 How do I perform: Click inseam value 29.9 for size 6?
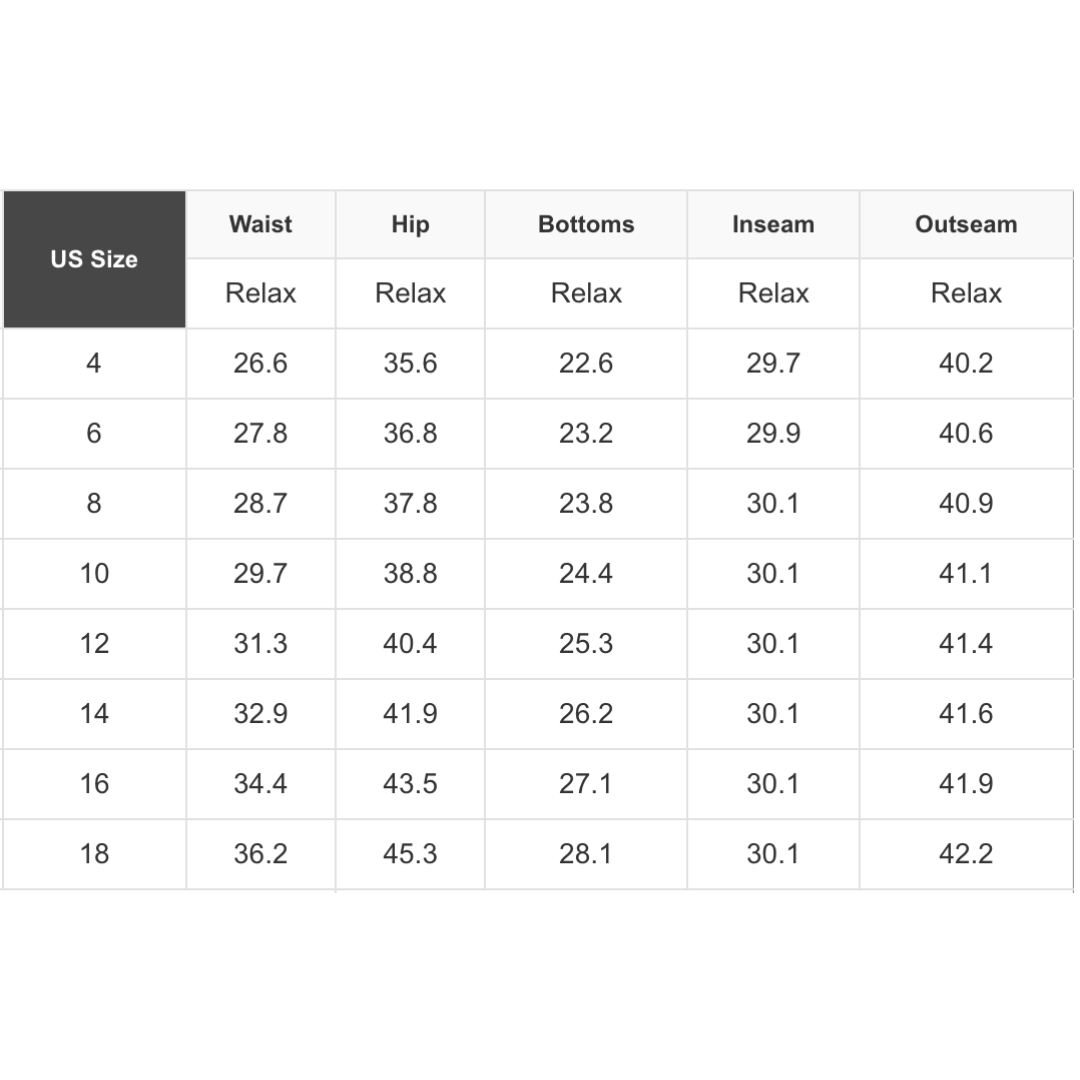pyautogui.click(x=773, y=433)
